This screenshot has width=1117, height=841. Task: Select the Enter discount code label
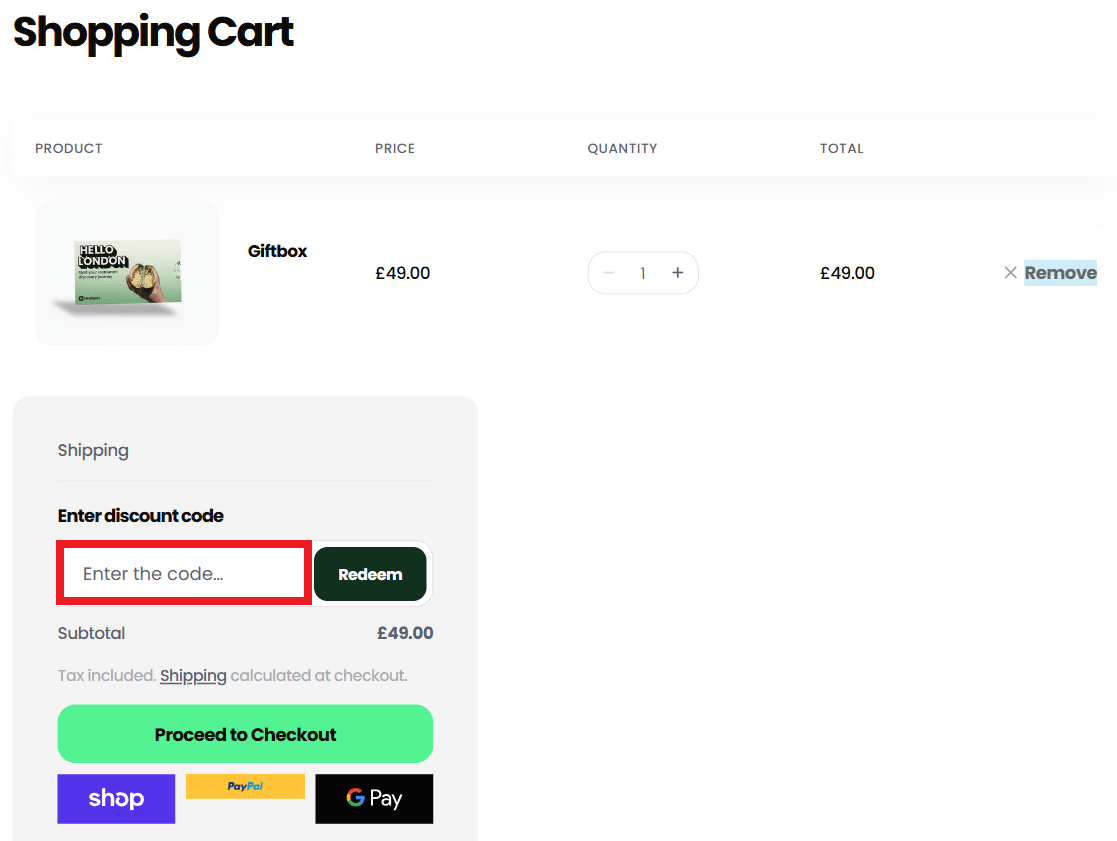[x=140, y=515]
